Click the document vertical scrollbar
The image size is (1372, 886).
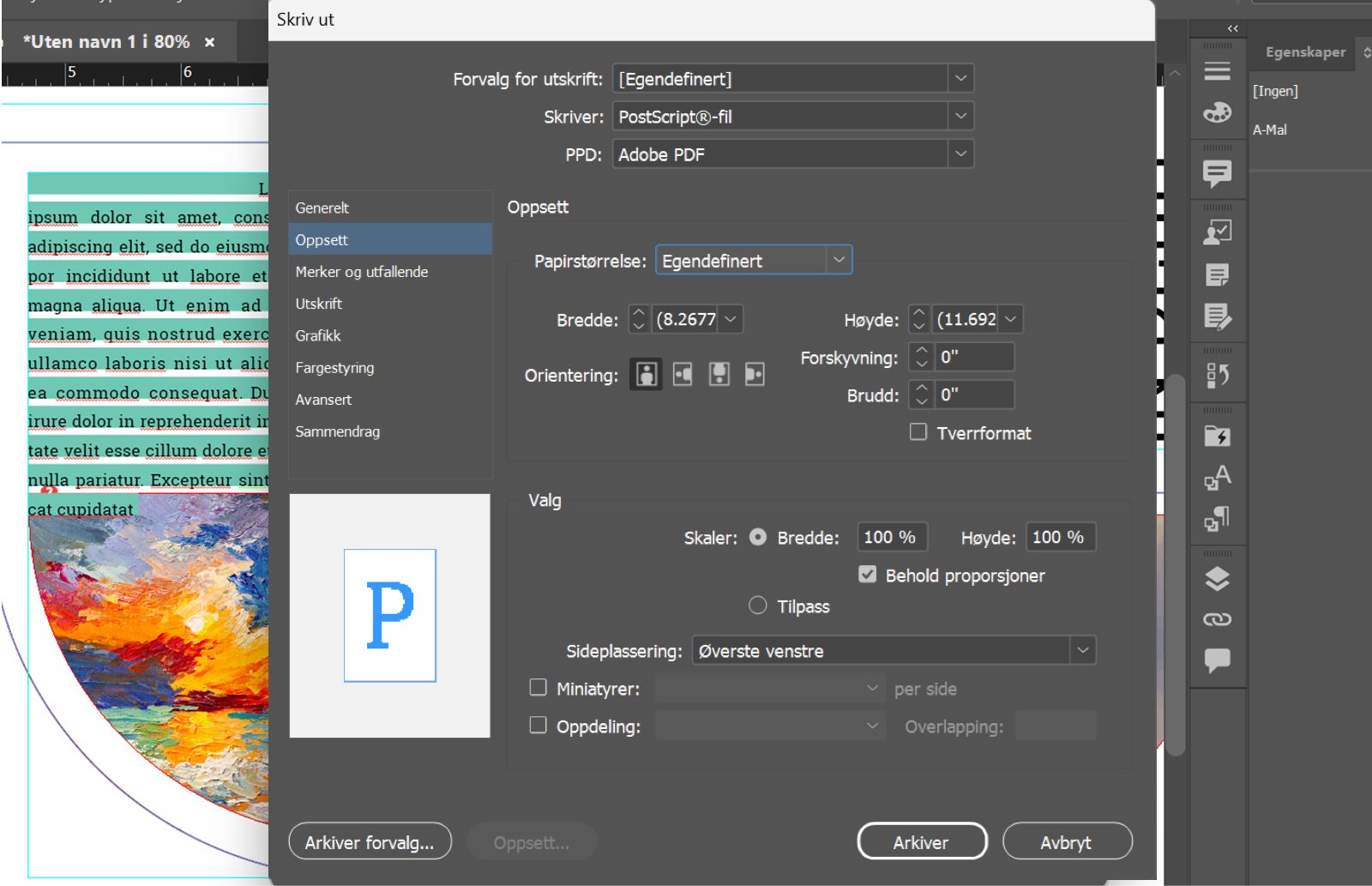1175,564
